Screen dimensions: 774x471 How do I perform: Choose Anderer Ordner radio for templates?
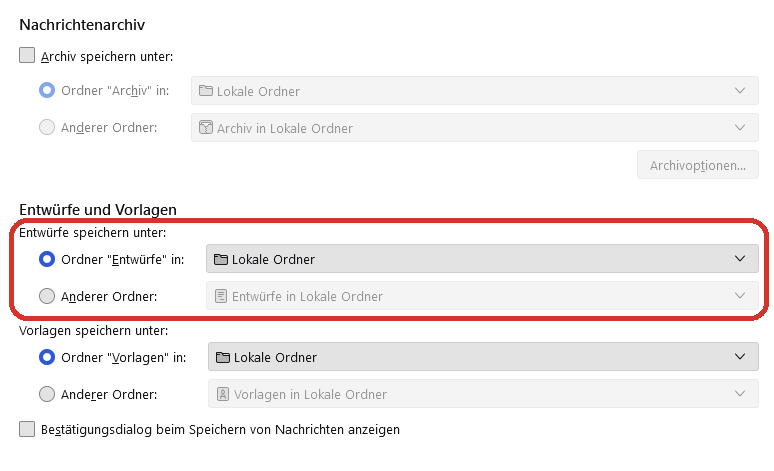(47, 394)
